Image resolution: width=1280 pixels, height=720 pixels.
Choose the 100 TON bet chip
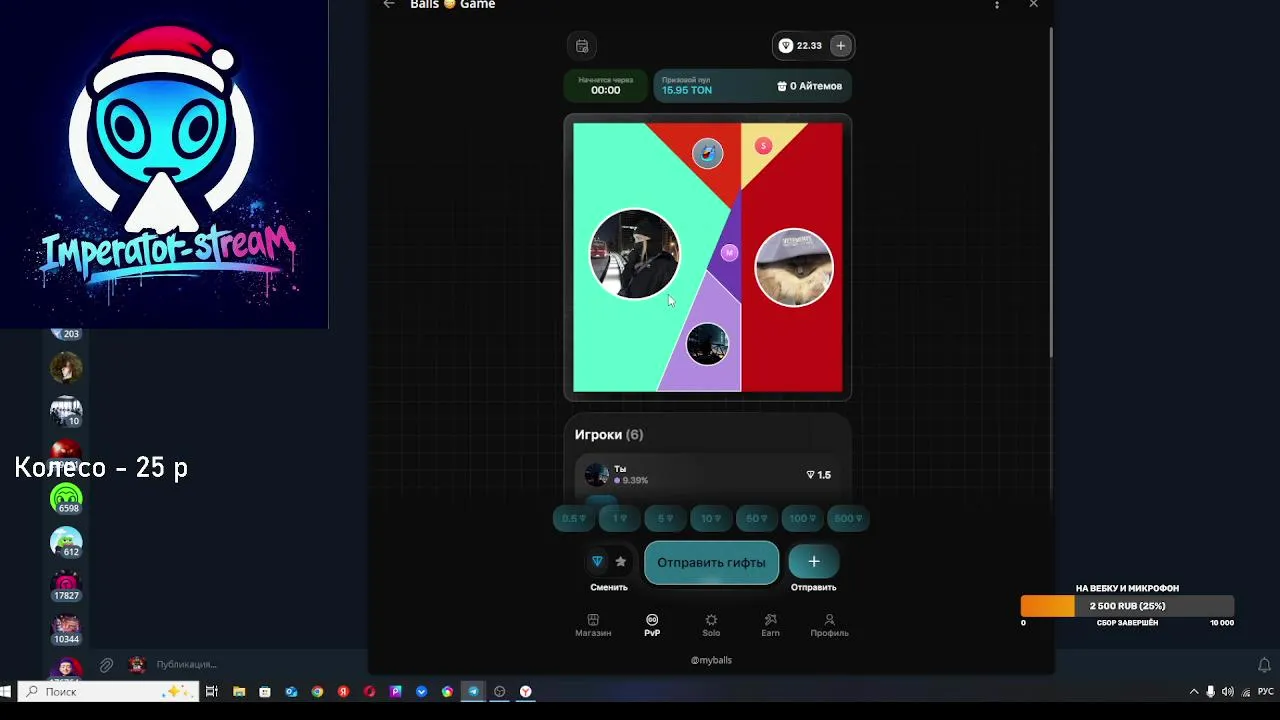(803, 518)
